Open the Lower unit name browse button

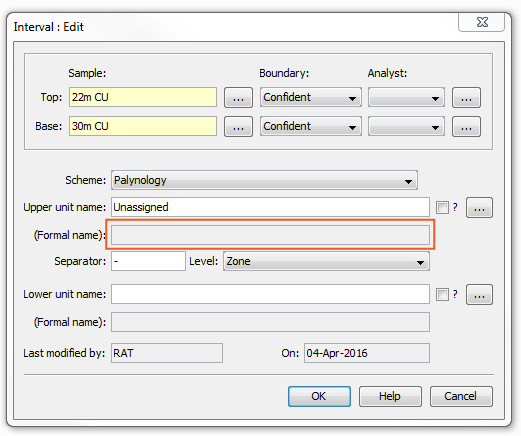pyautogui.click(x=479, y=294)
